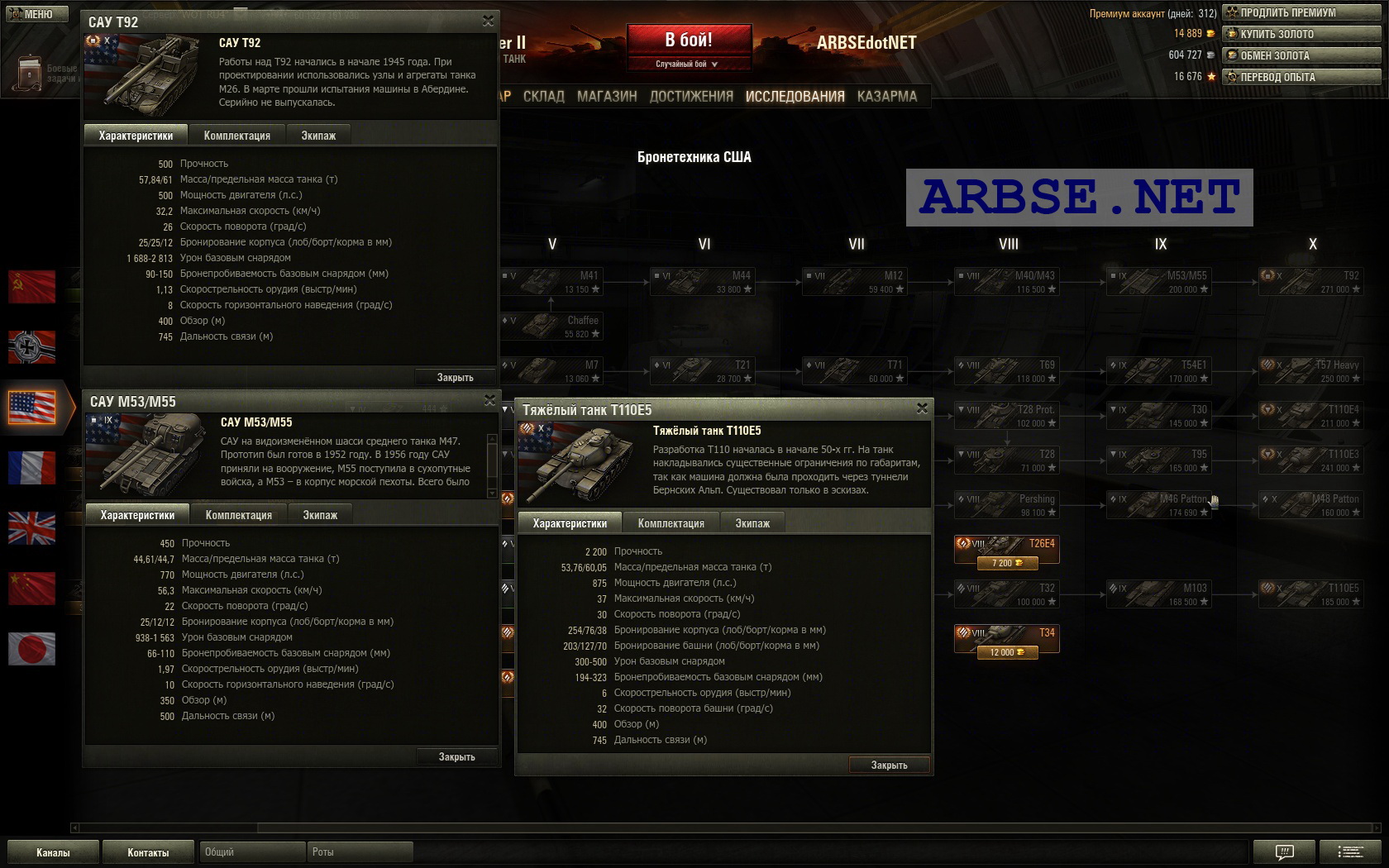Close the Тяжёлый танк T110E5 window

(x=922, y=408)
